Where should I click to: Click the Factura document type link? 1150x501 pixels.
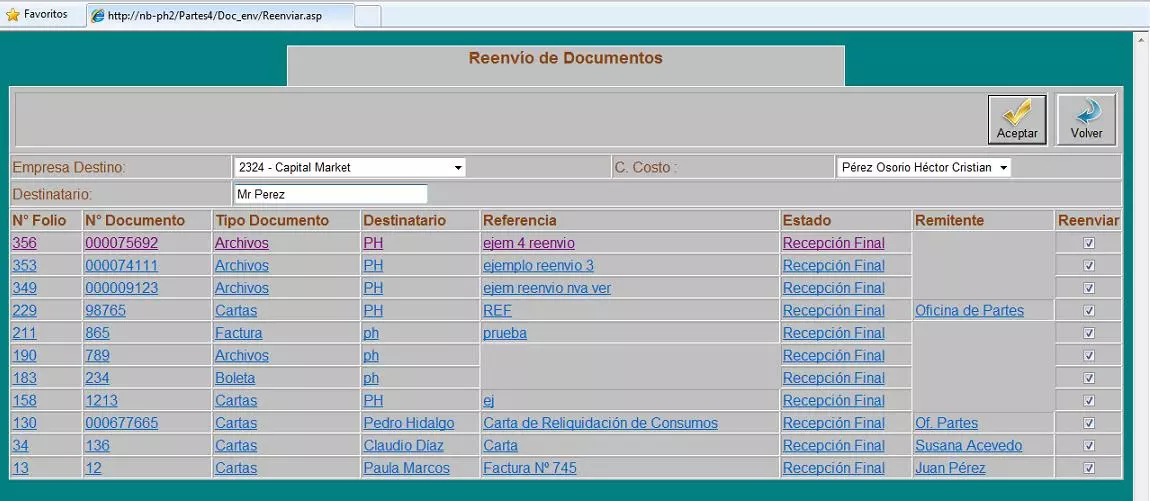coord(238,333)
